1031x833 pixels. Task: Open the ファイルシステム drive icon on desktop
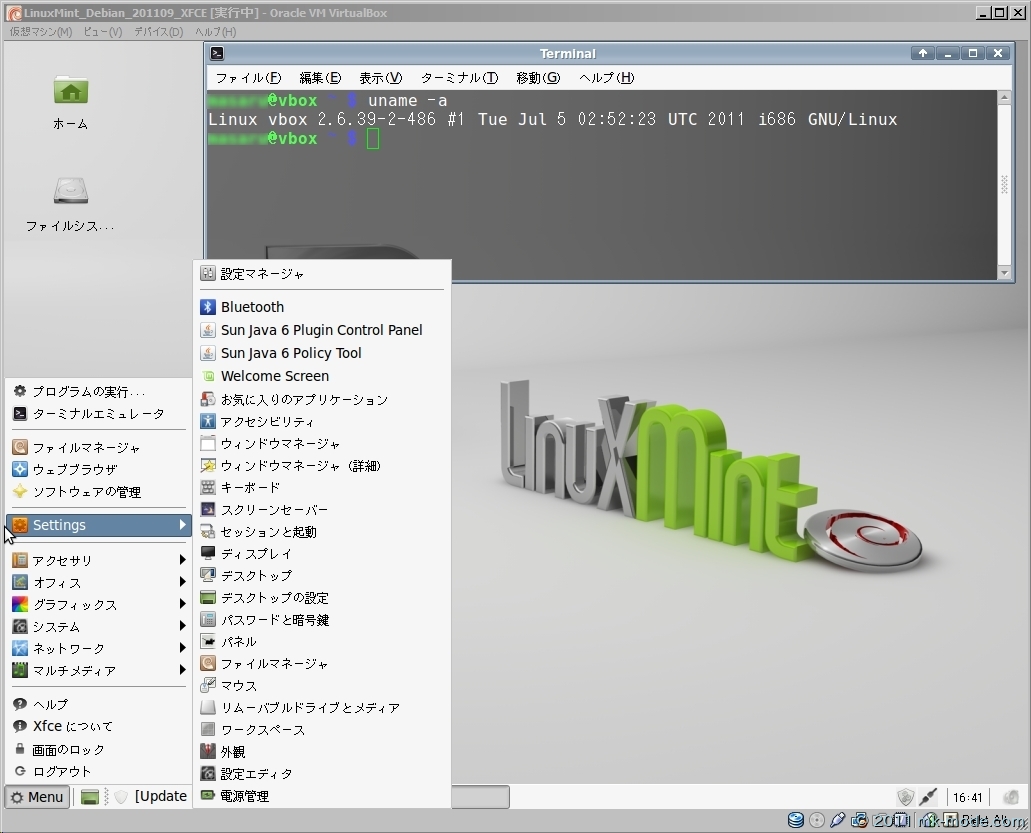70,191
